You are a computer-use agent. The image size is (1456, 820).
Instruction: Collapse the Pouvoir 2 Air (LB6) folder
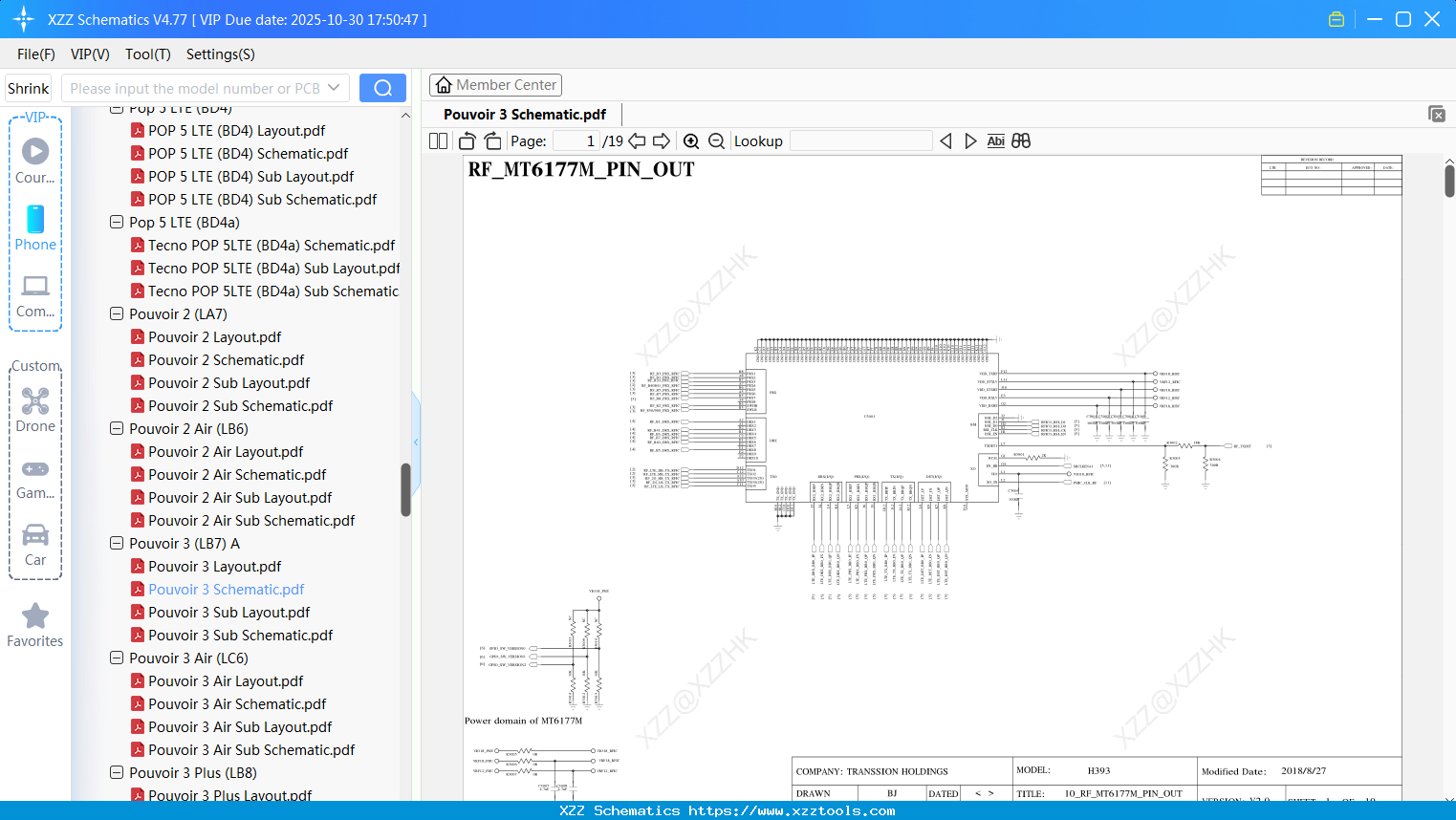(x=116, y=428)
